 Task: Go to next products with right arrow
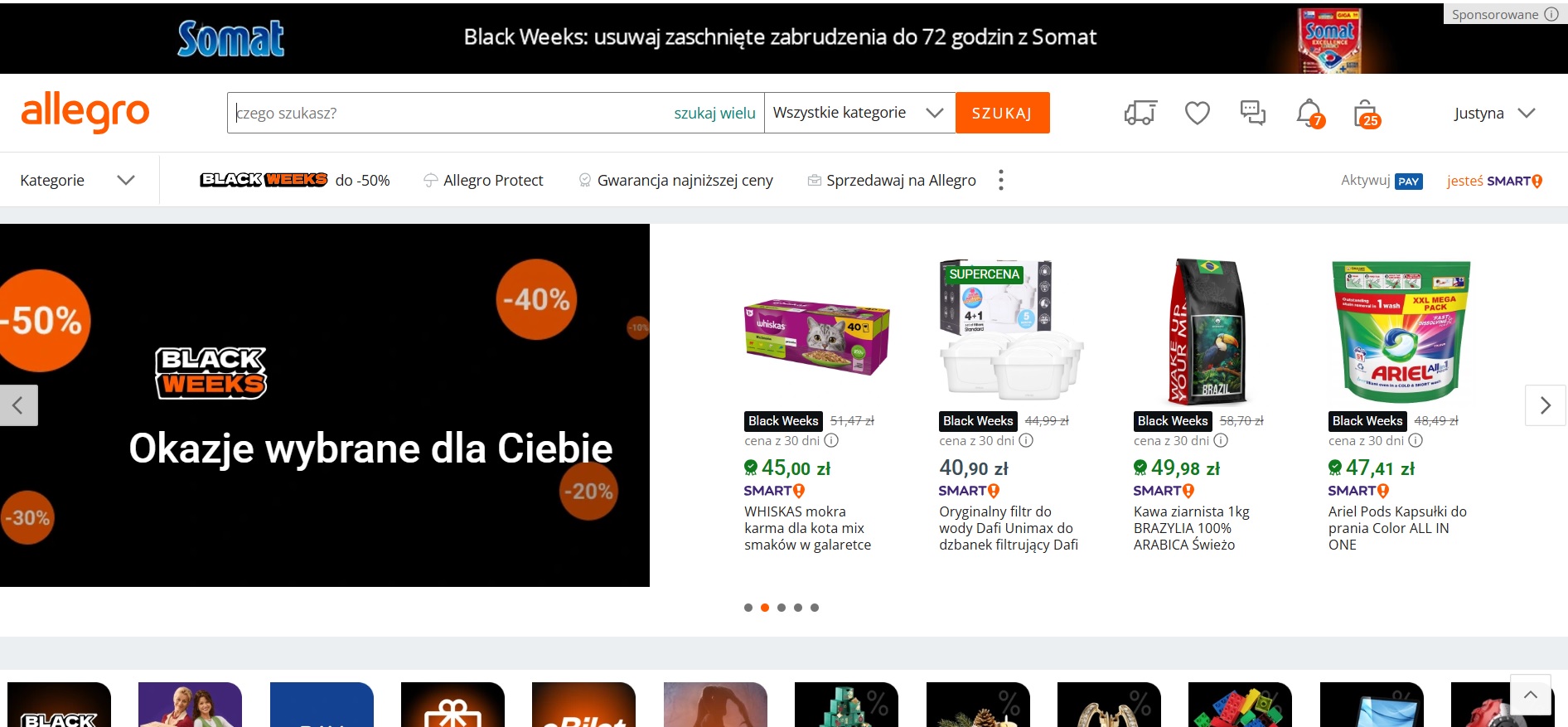1545,405
